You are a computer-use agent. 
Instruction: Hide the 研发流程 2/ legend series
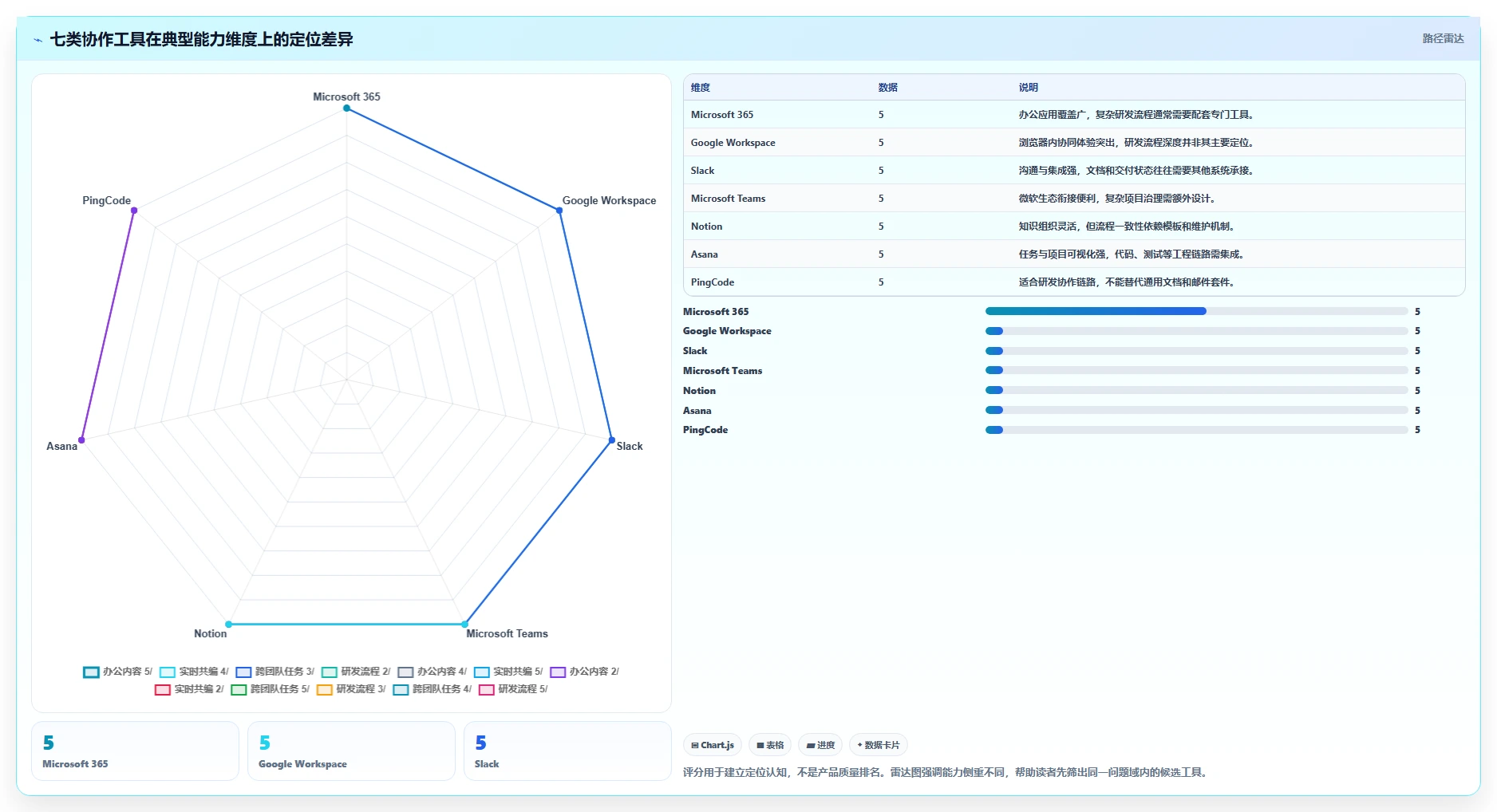[356, 672]
